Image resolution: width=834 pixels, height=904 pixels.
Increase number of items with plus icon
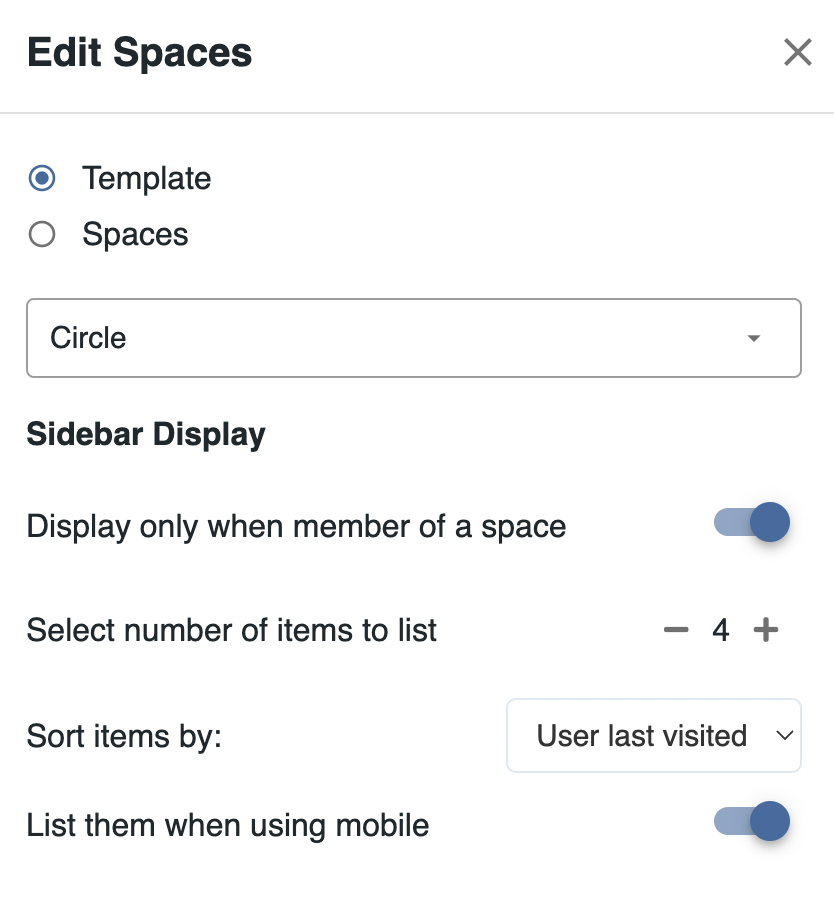point(765,630)
